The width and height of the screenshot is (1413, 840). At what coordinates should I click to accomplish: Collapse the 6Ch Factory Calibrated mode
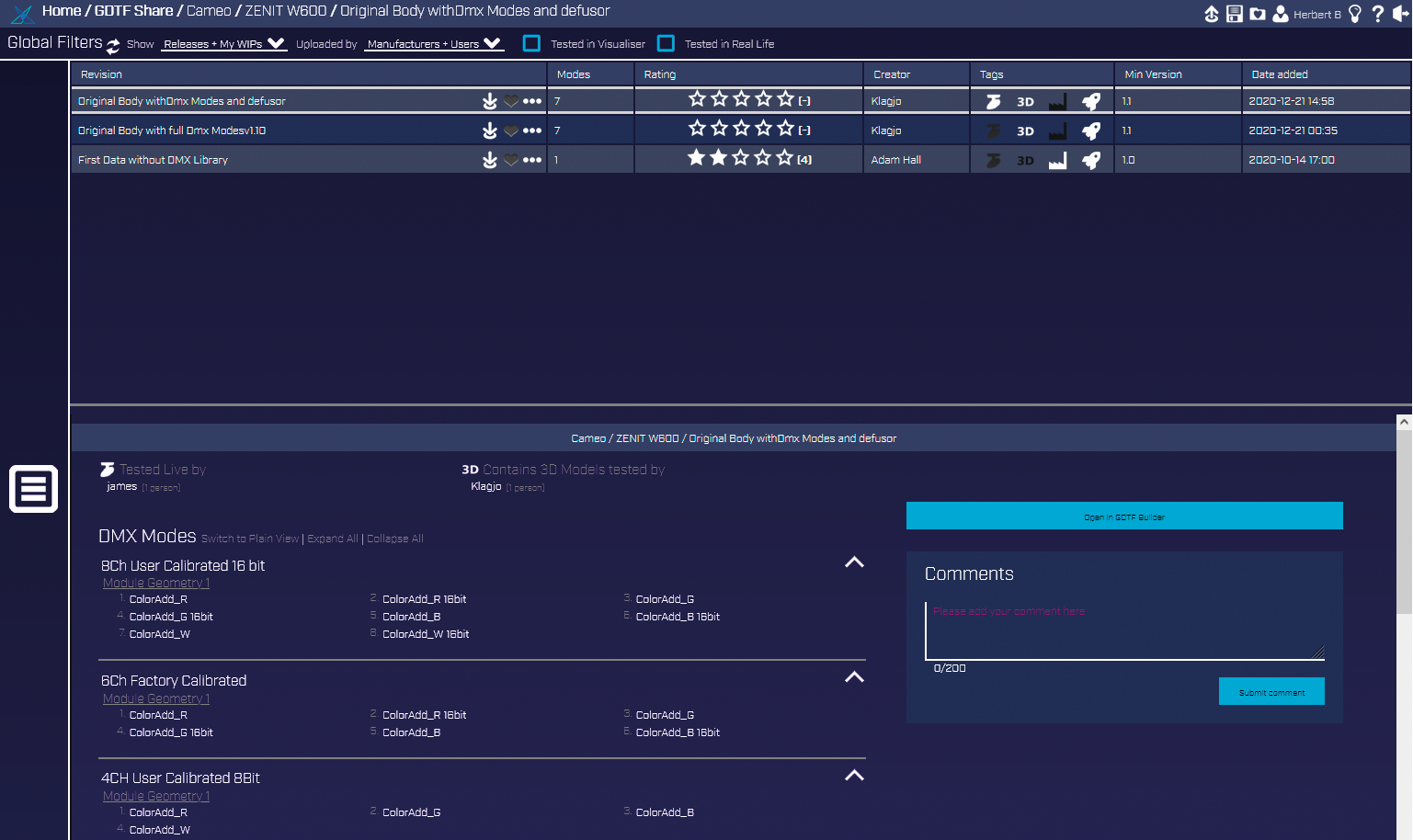[854, 677]
